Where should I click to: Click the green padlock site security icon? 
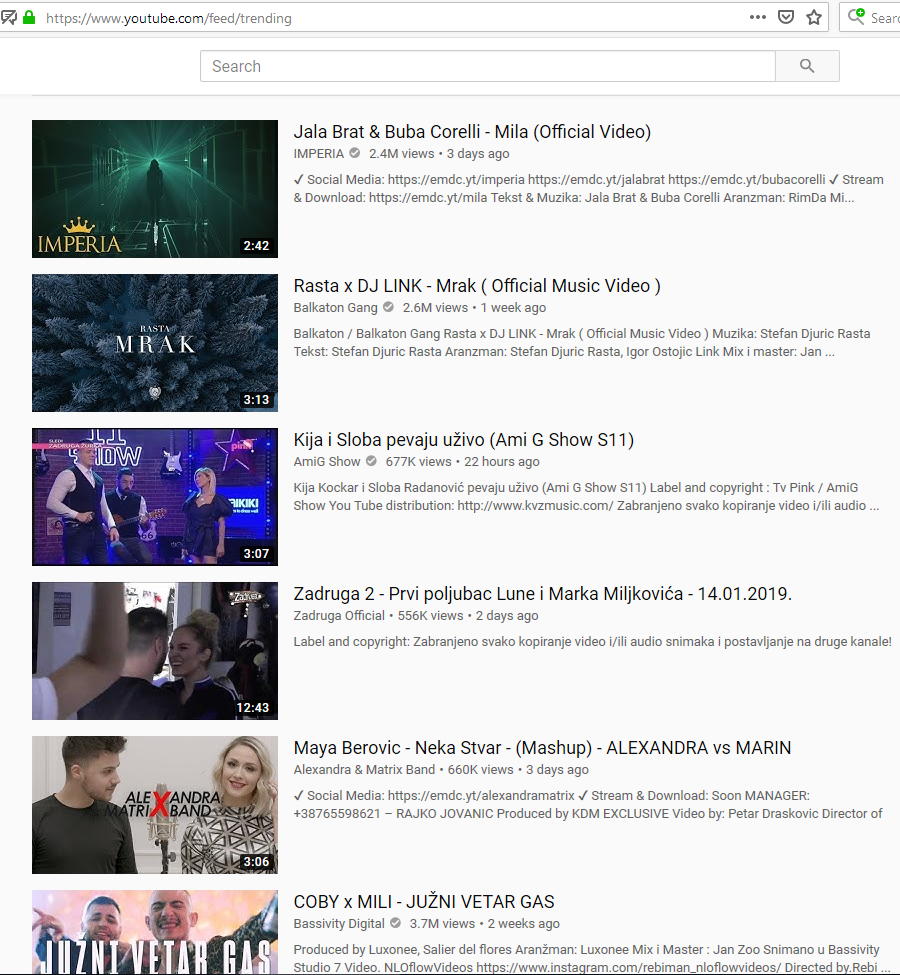point(29,17)
